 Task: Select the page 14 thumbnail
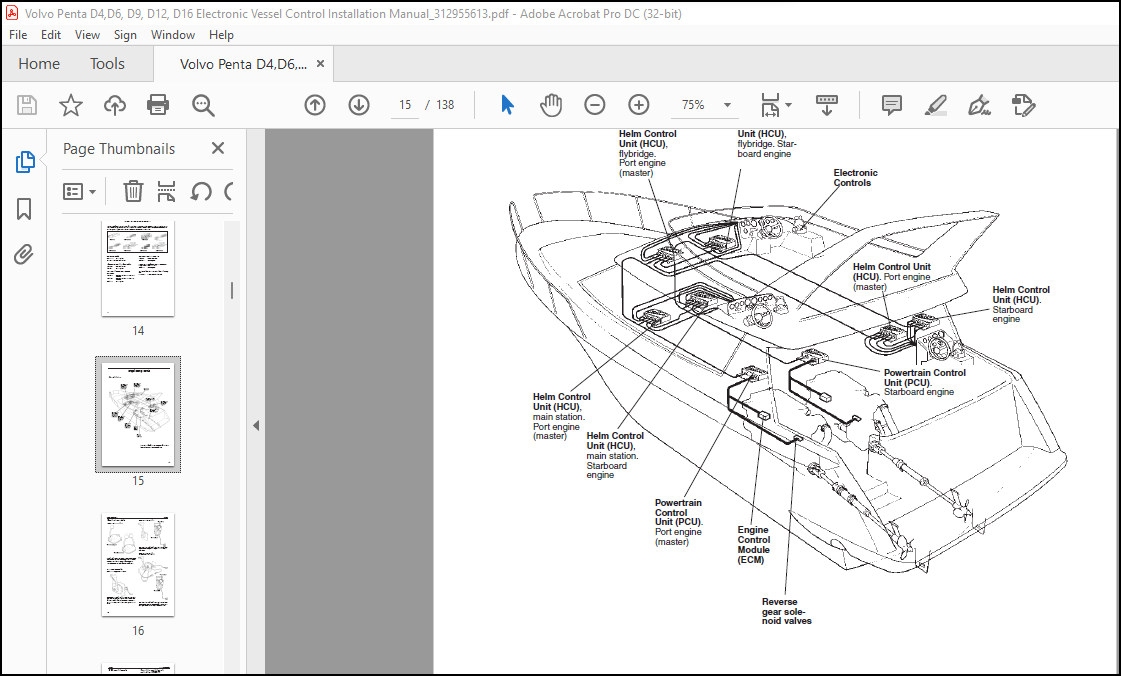138,268
